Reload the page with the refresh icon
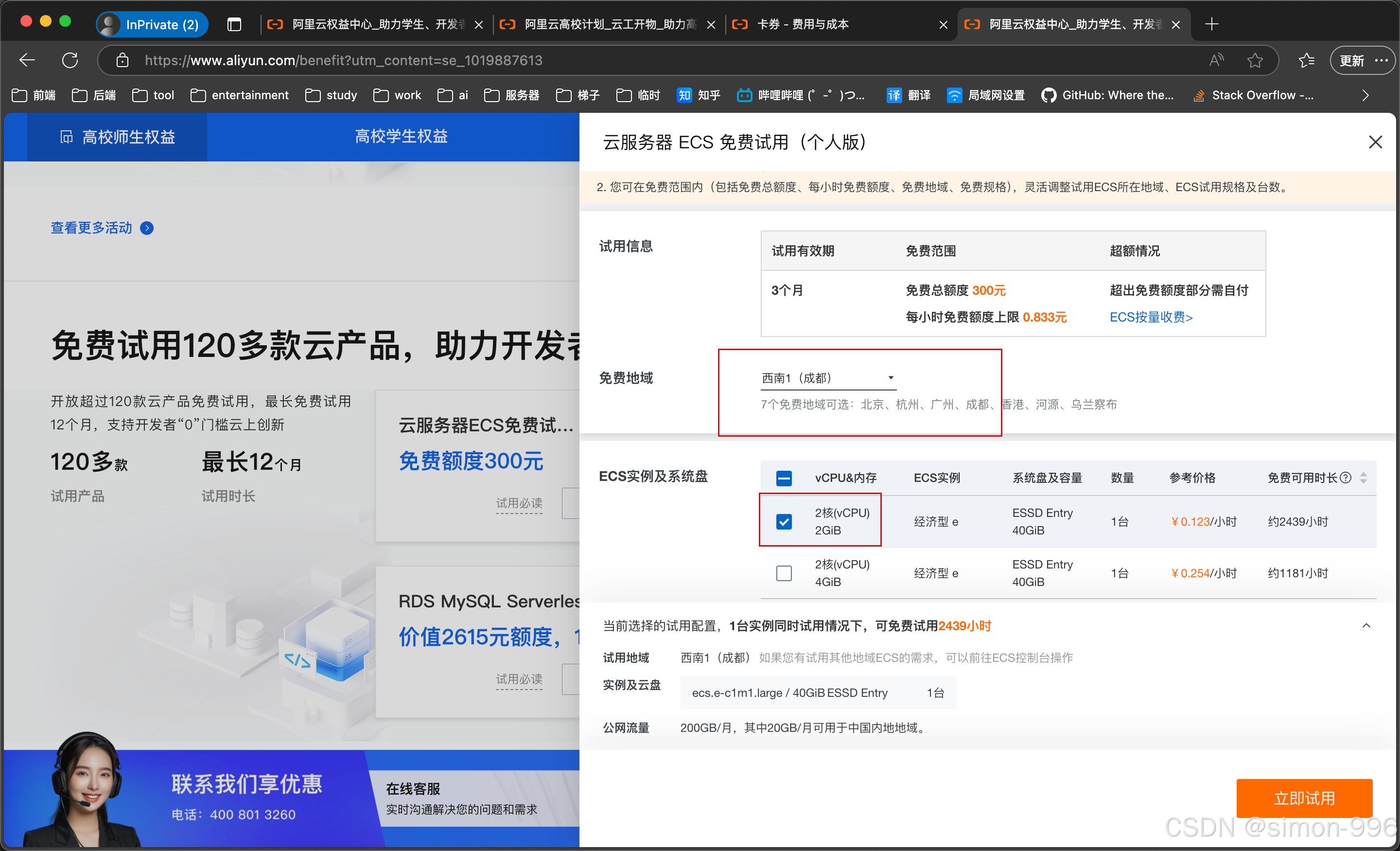Viewport: 1400px width, 851px height. 70,60
